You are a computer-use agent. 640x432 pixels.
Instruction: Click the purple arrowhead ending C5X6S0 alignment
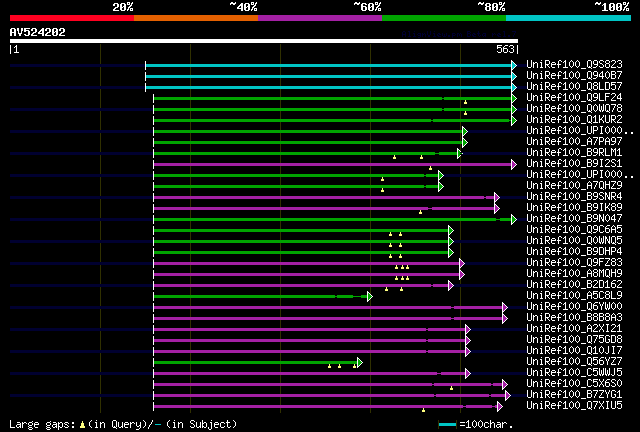pyautogui.click(x=505, y=385)
